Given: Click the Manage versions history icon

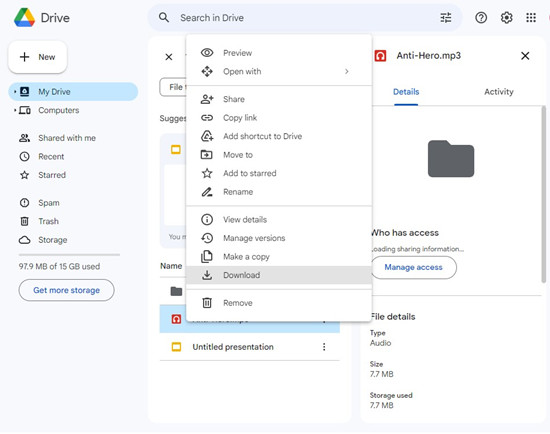Looking at the screenshot, I should (207, 238).
